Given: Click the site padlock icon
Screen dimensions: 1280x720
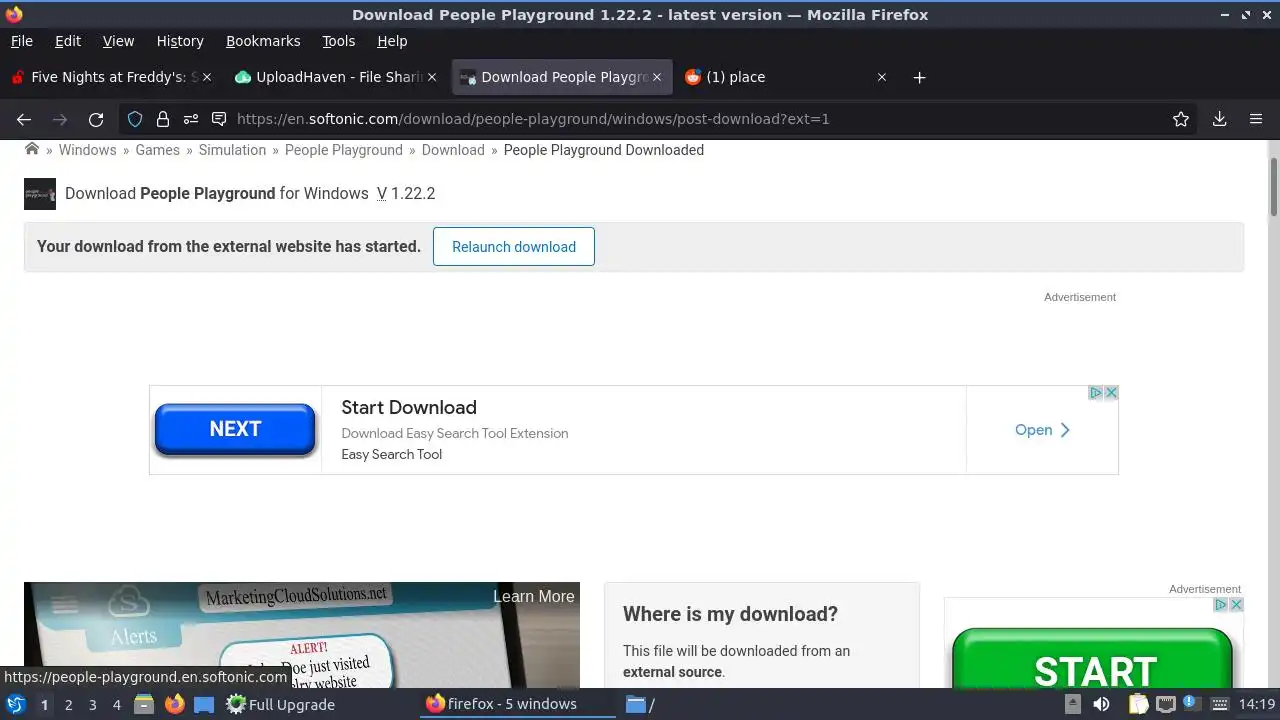Looking at the screenshot, I should [x=163, y=119].
